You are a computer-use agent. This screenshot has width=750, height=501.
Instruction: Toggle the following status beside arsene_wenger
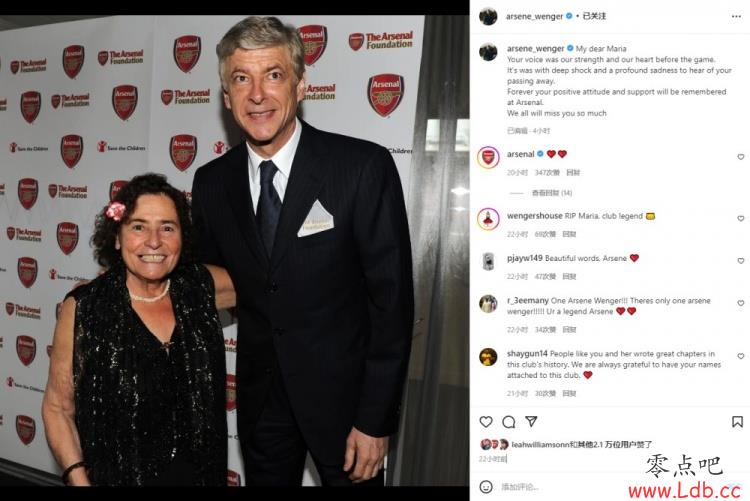594,16
